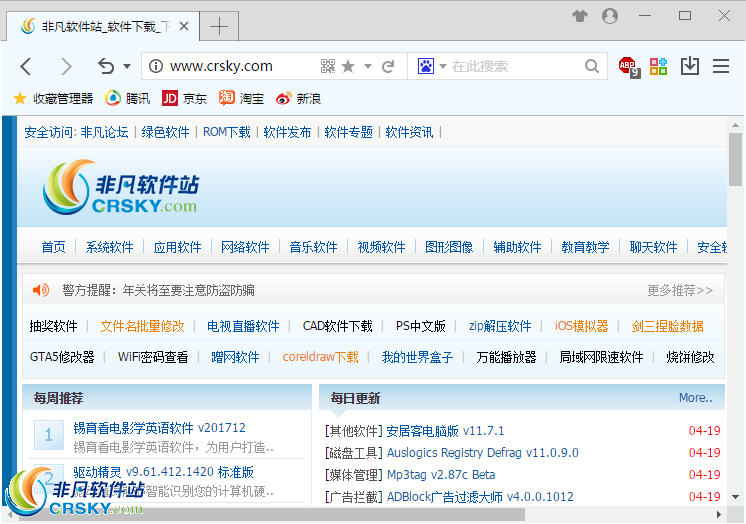The image size is (746, 524).
Task: Click the 非凡软件站 CRSKY.com logo
Action: (x=121, y=187)
